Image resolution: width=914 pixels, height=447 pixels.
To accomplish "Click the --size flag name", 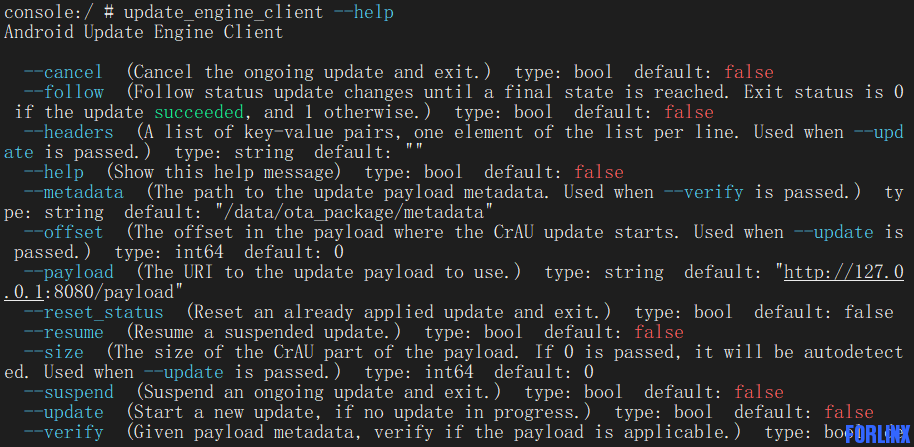I will [54, 352].
